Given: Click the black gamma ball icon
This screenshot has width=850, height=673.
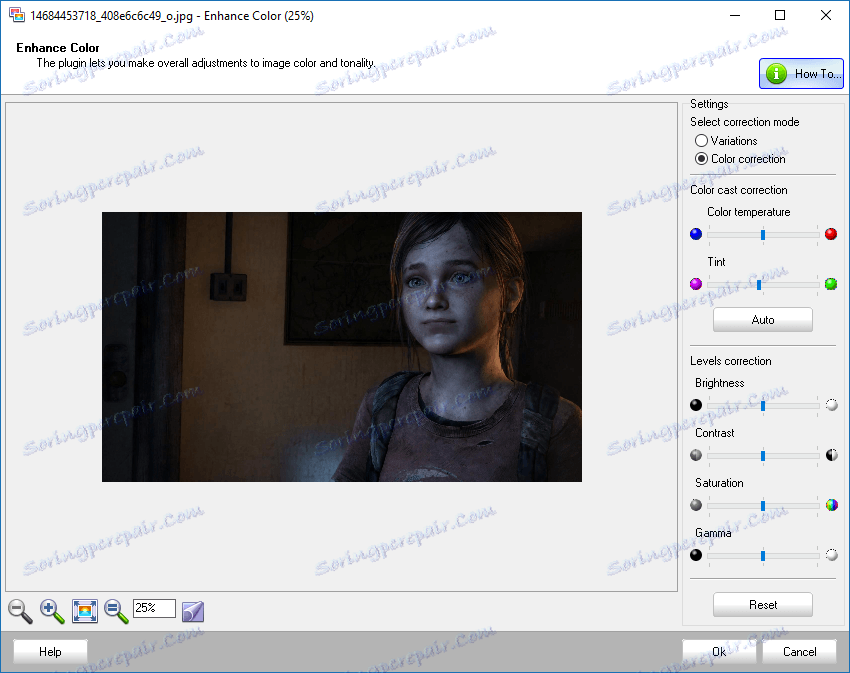Looking at the screenshot, I should tap(696, 555).
